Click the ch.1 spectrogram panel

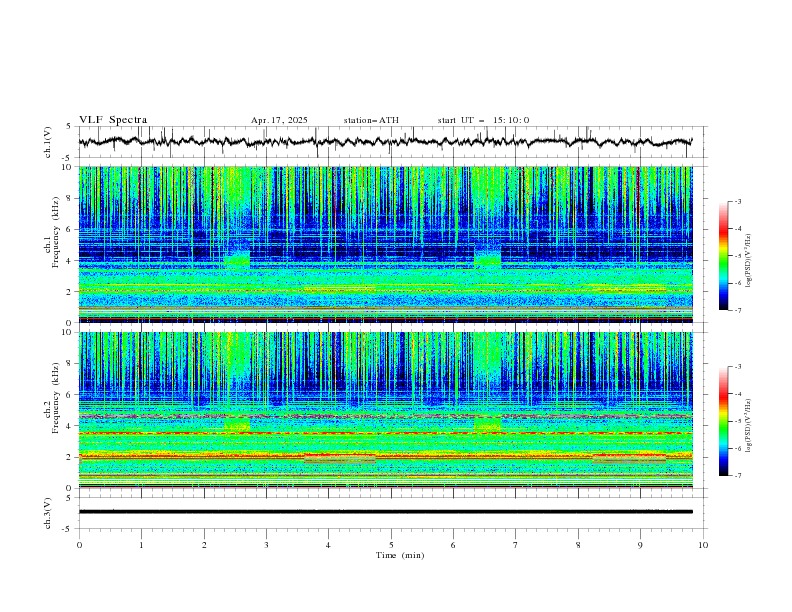(385, 244)
